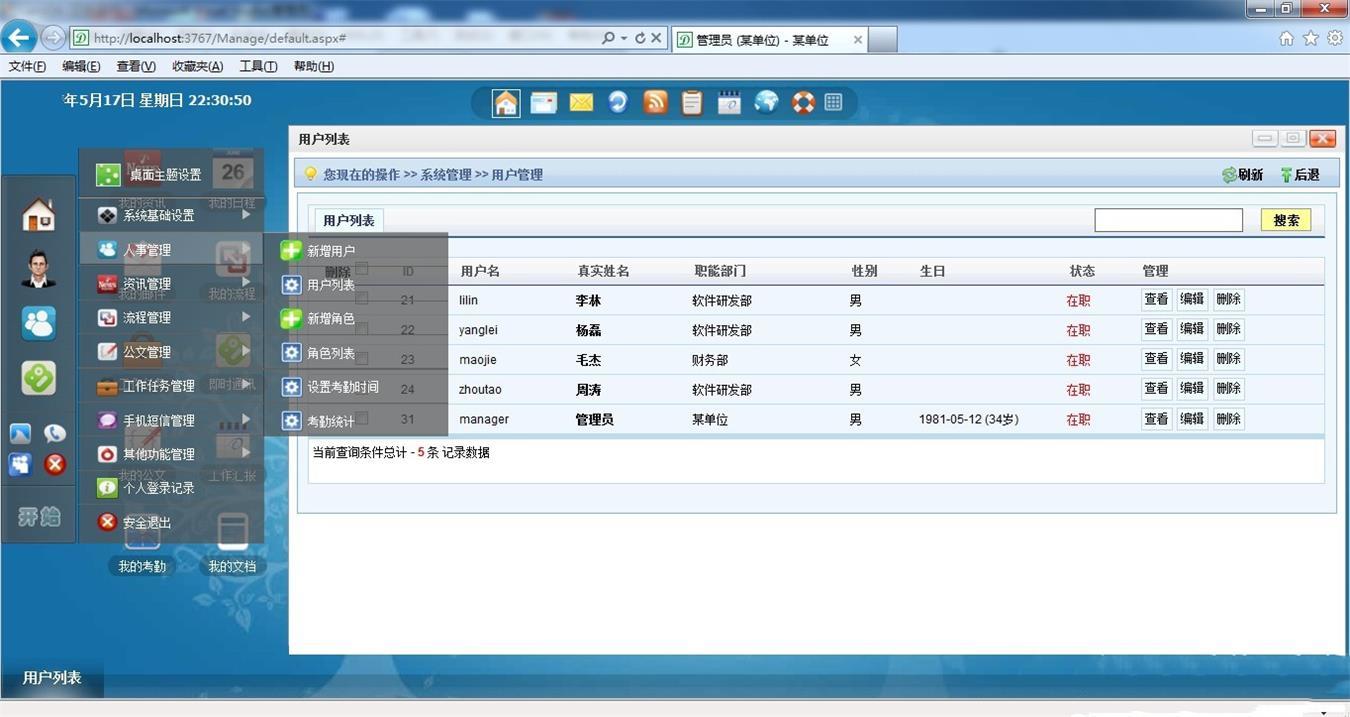Click the 刷新 refresh button
Image resolution: width=1350 pixels, height=717 pixels.
coord(1243,175)
